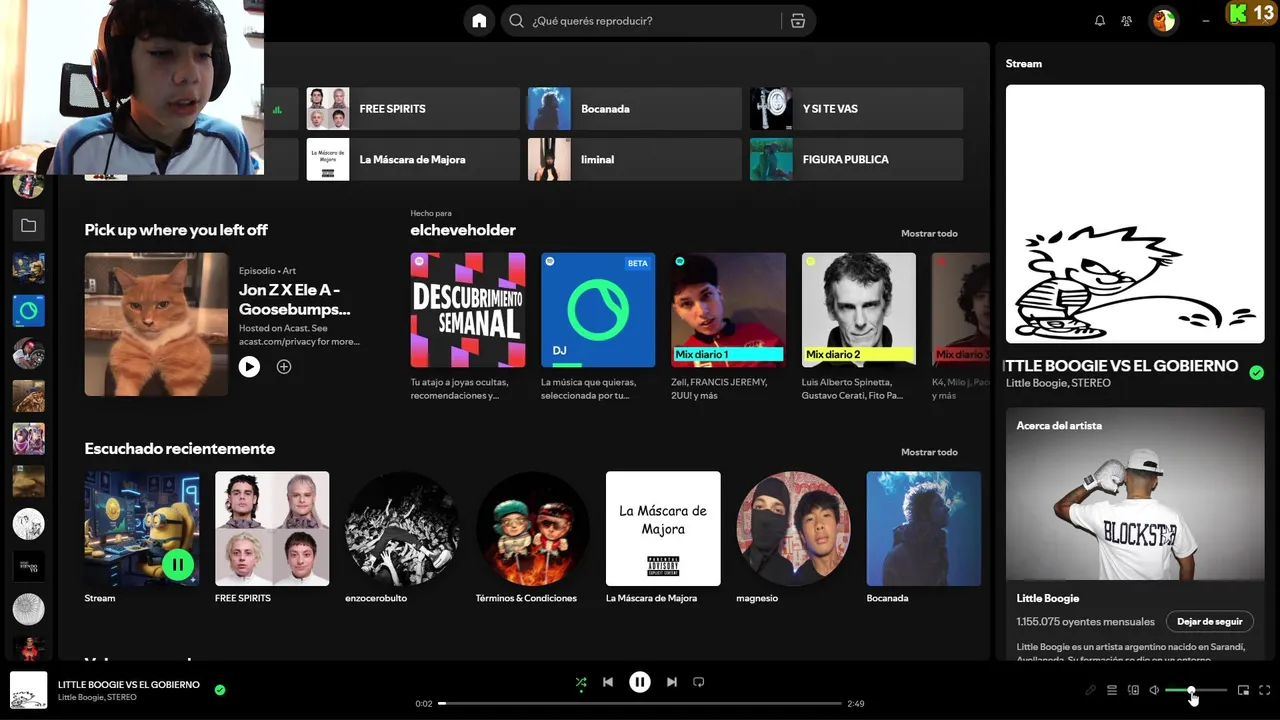This screenshot has height=720, width=1280.
Task: Open DJ playlist in library sidebar
Action: click(28, 311)
